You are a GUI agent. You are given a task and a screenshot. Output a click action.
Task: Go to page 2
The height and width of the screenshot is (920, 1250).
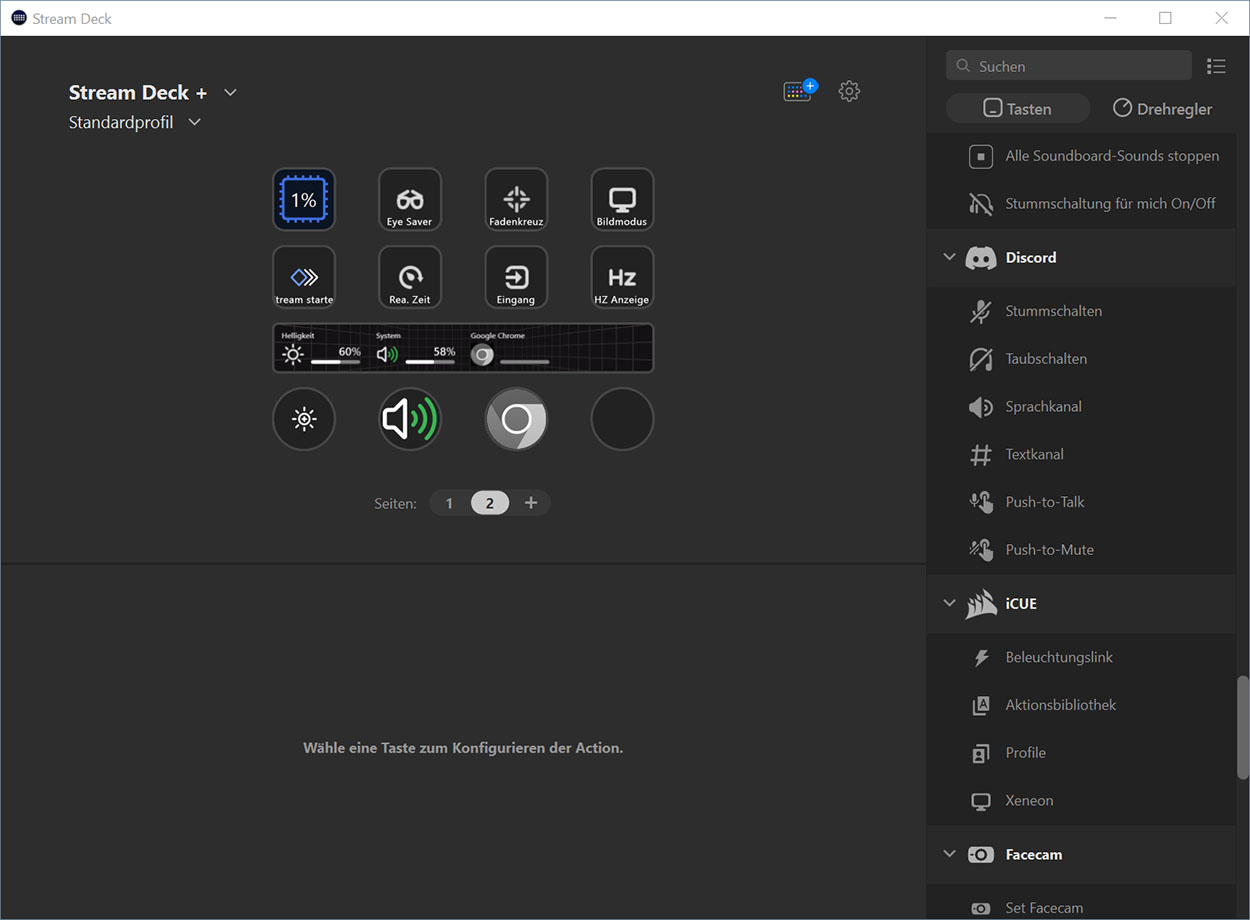click(x=490, y=503)
